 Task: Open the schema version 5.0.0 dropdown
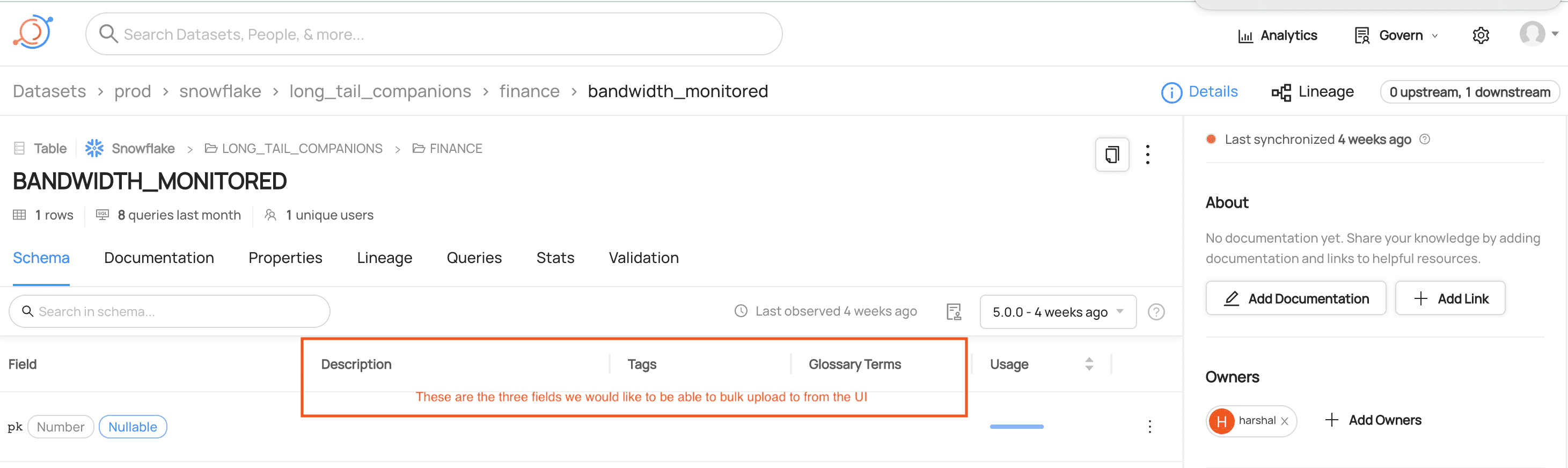click(1057, 312)
